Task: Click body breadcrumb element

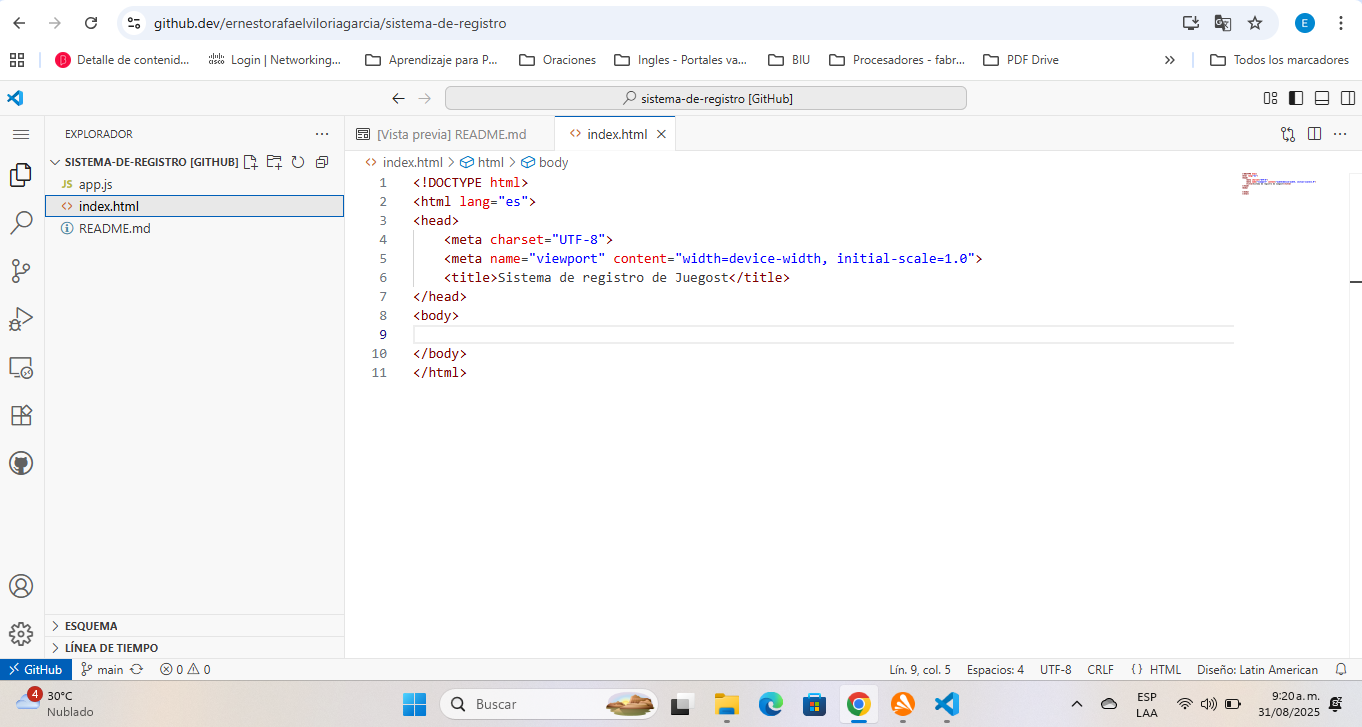Action: click(x=544, y=162)
